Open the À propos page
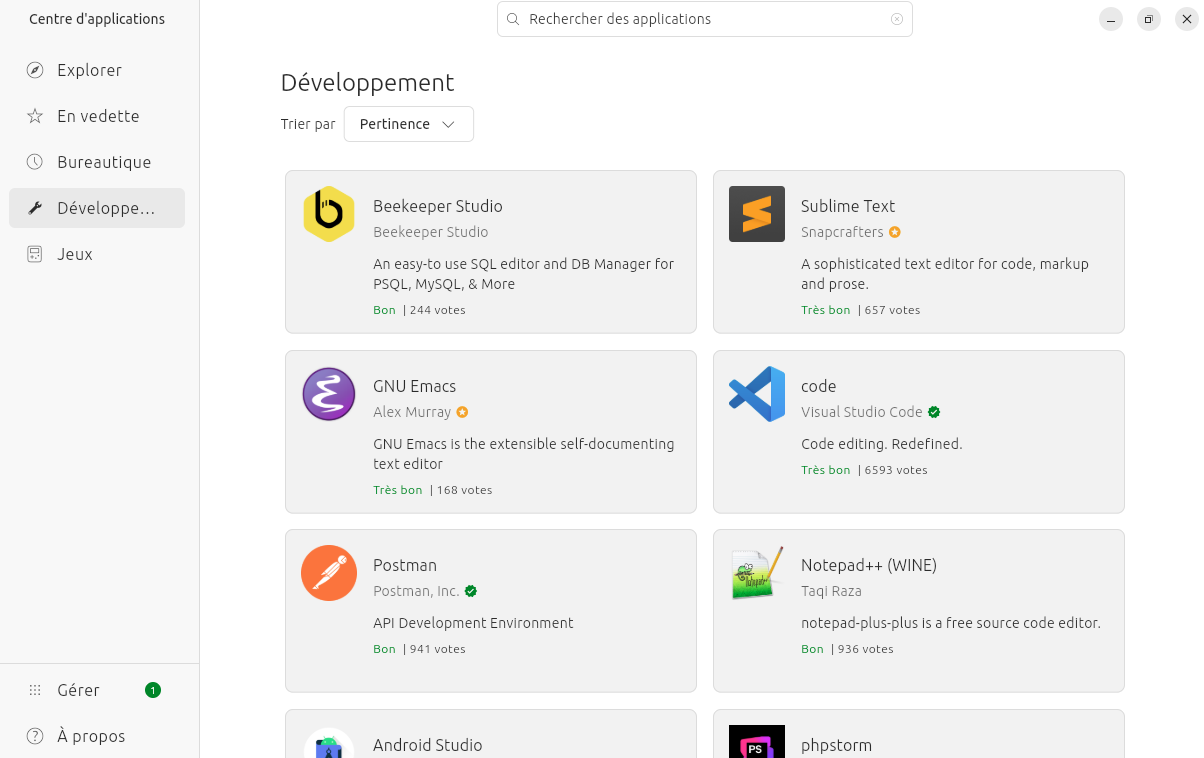This screenshot has height=758, width=1204. point(91,736)
